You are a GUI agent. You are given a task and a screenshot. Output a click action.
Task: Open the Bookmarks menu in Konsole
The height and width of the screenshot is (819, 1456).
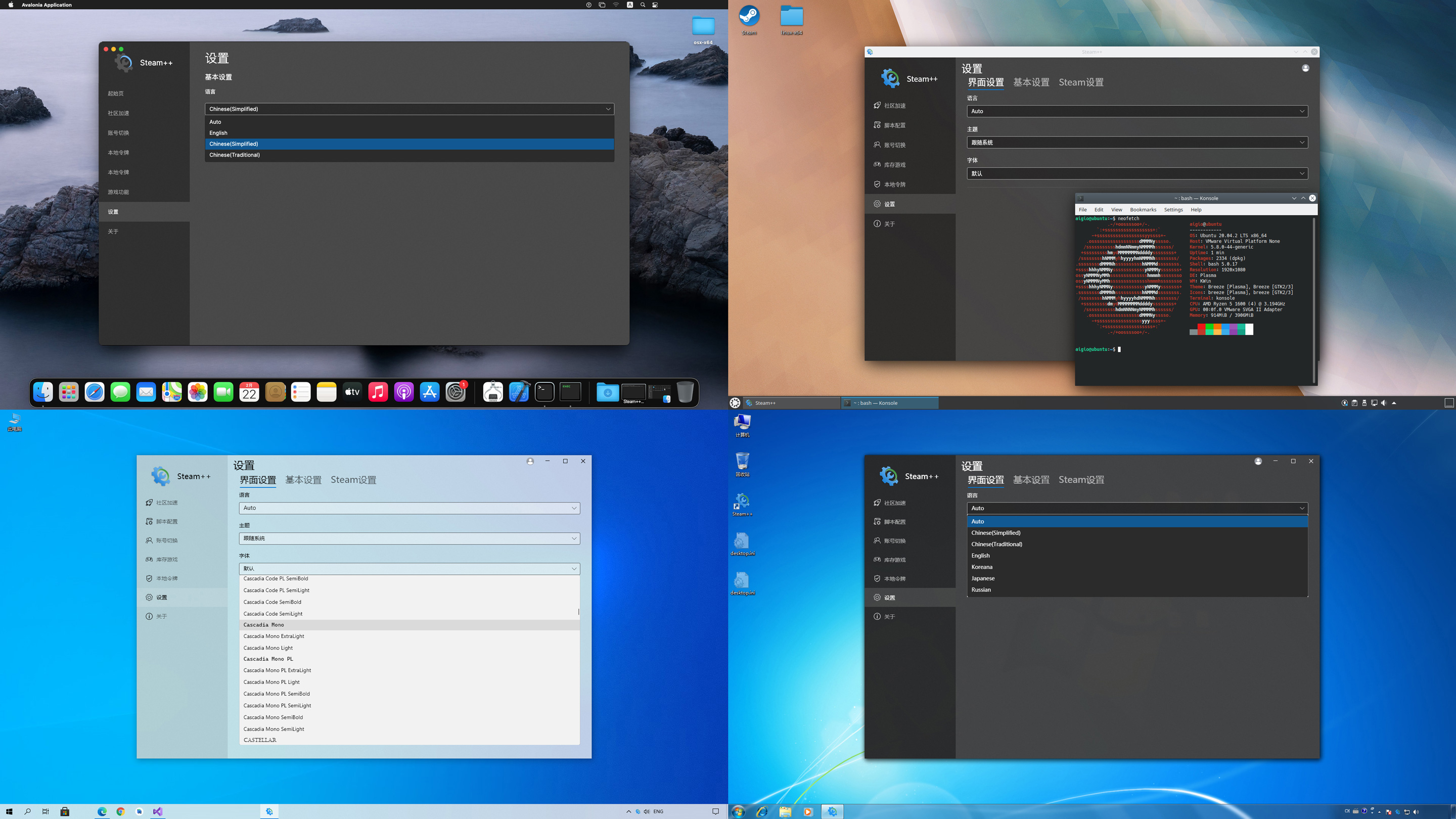tap(1143, 210)
